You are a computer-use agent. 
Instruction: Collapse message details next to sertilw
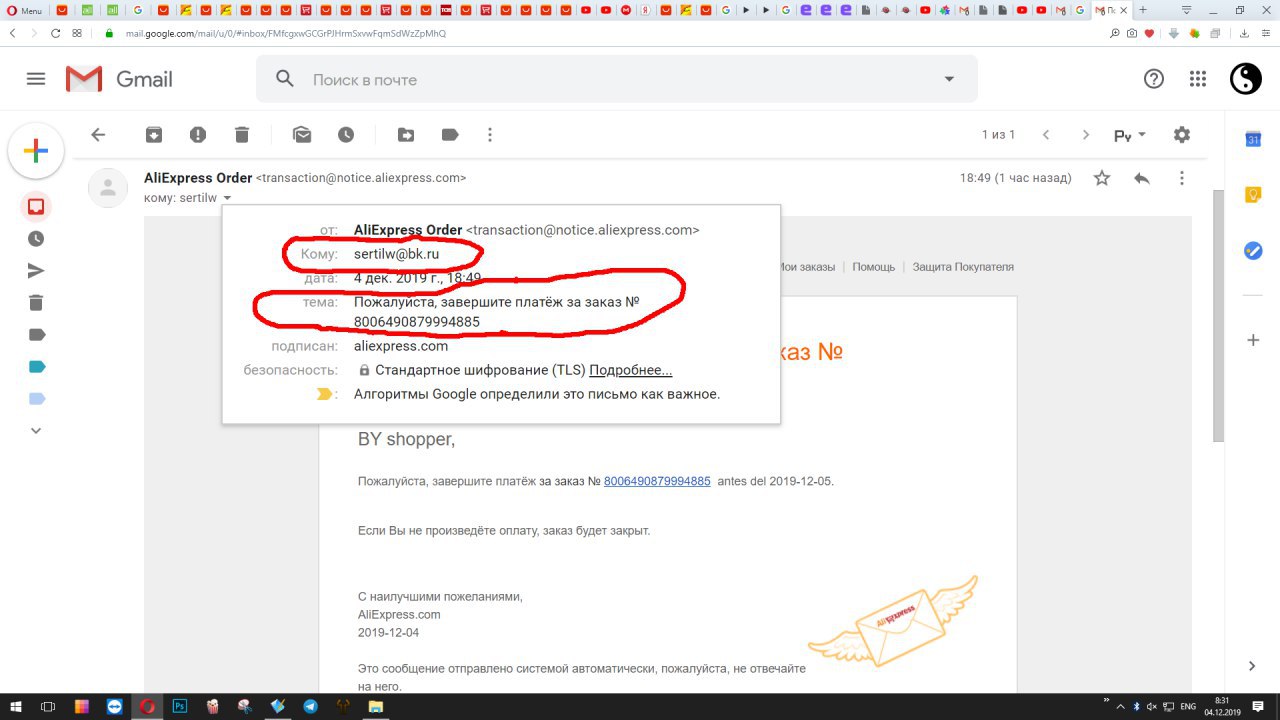click(227, 198)
